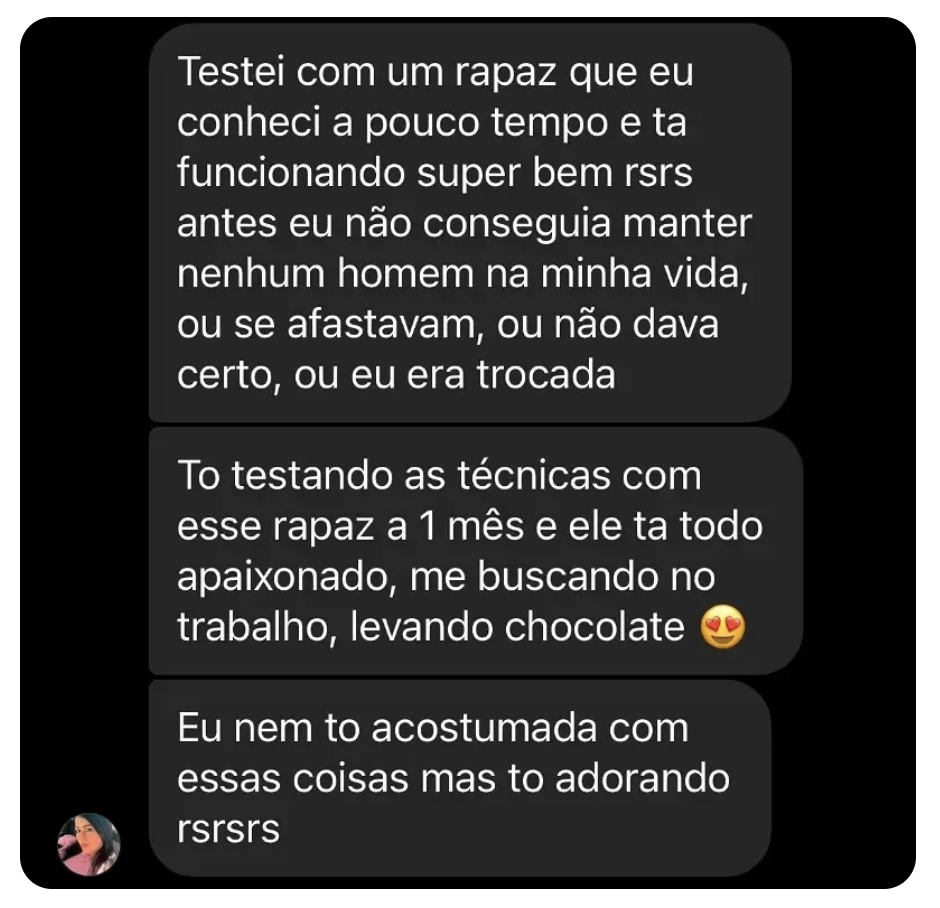940x908 pixels.
Task: Click the word "Testei" in first message
Action: click(x=231, y=71)
